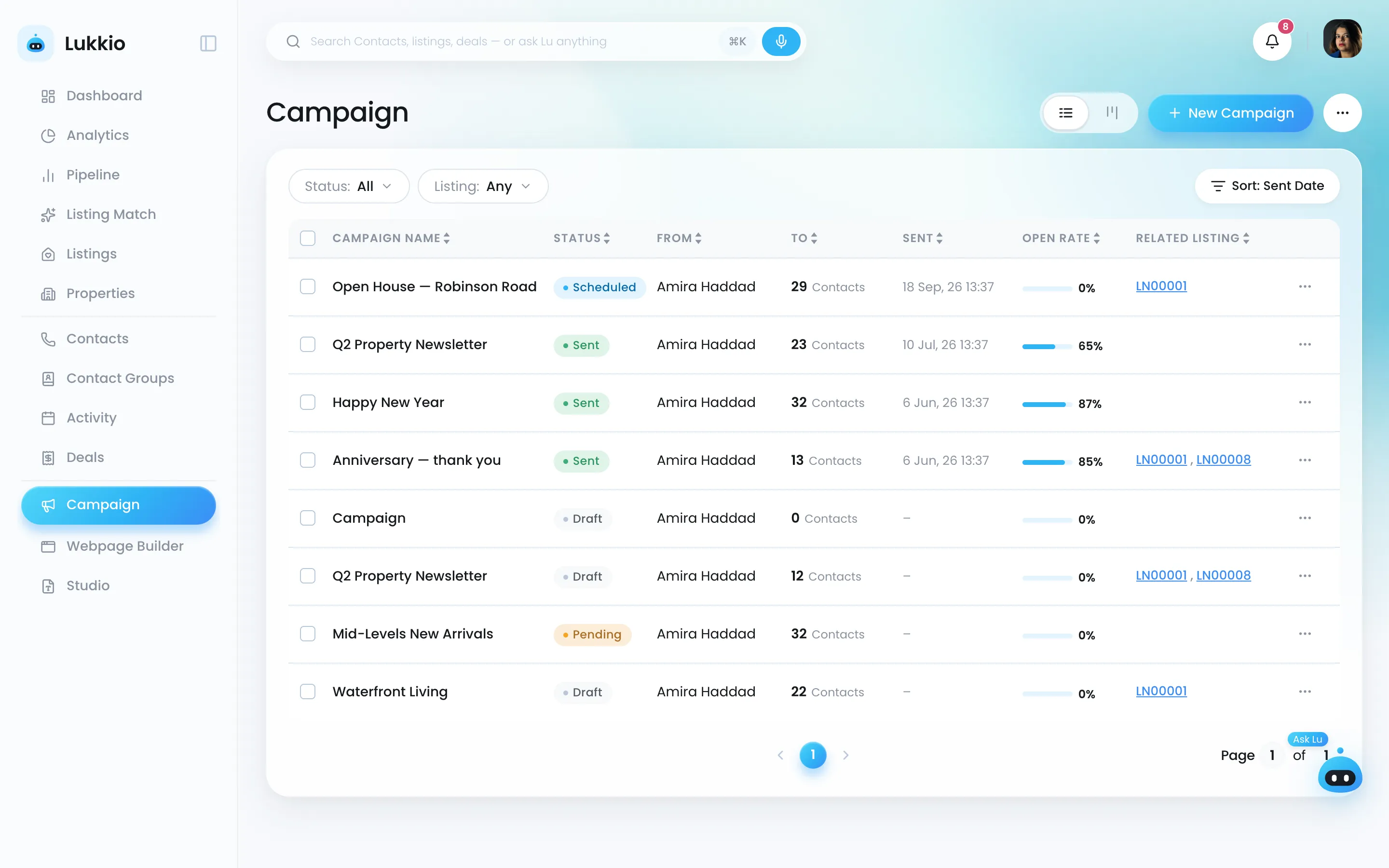
Task: Check the Happy New Year row
Action: (308, 403)
